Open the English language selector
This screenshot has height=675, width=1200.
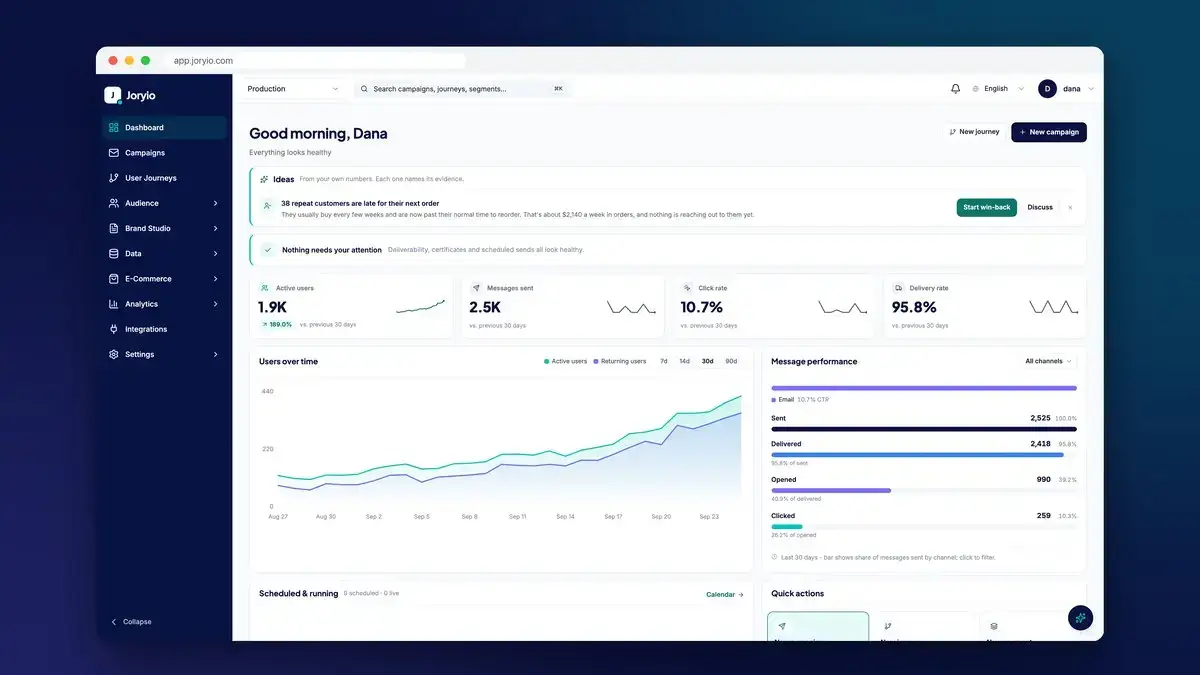coord(998,89)
